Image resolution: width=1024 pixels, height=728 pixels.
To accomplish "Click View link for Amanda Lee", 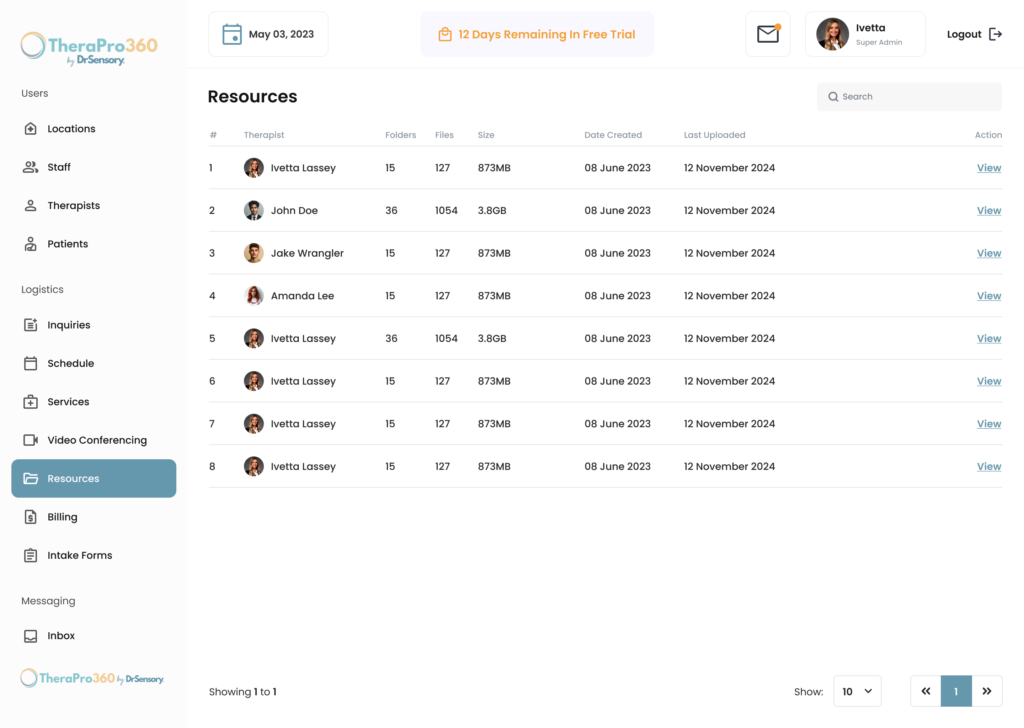I will pyautogui.click(x=989, y=296).
